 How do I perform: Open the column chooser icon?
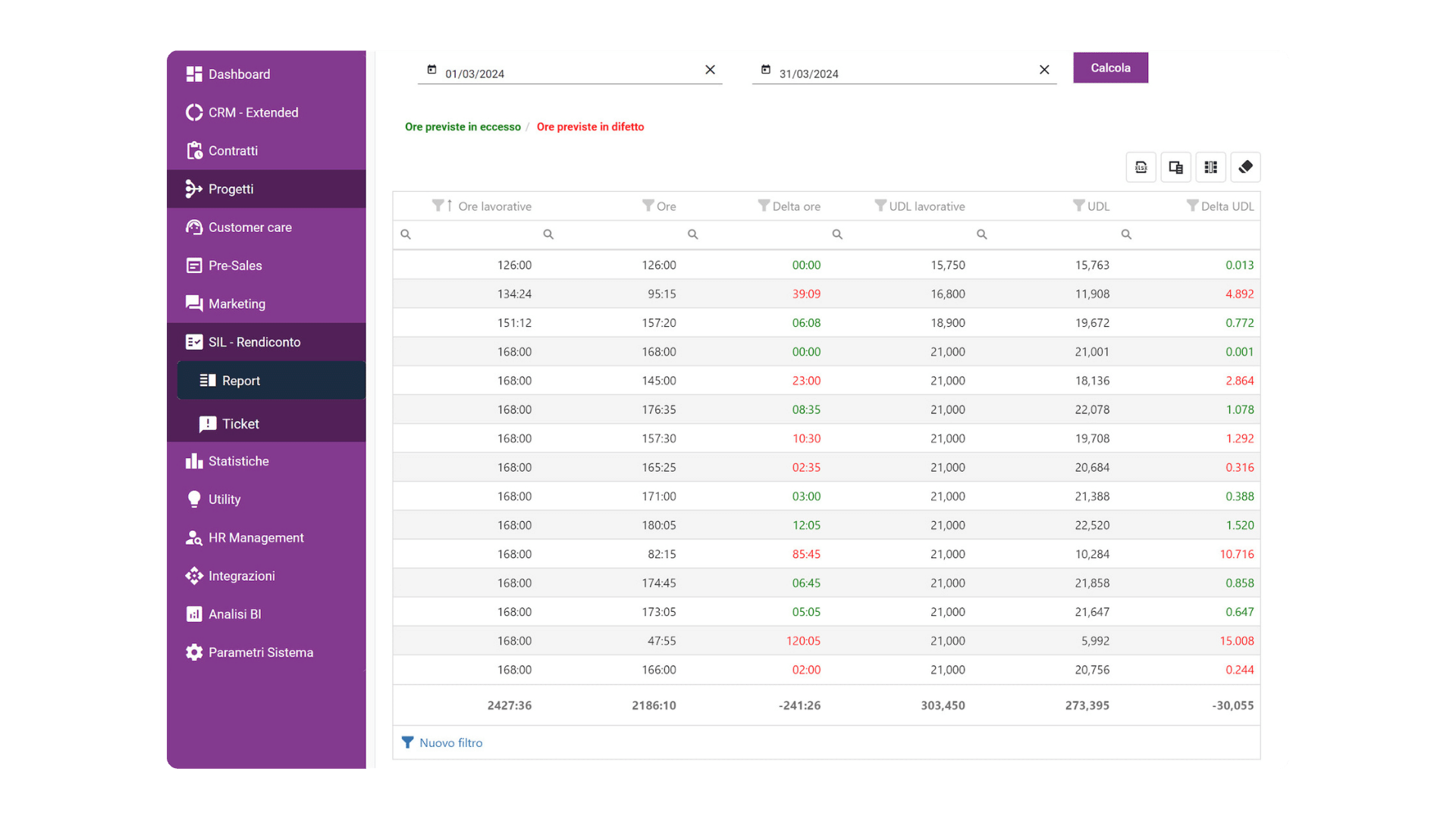coord(1210,168)
